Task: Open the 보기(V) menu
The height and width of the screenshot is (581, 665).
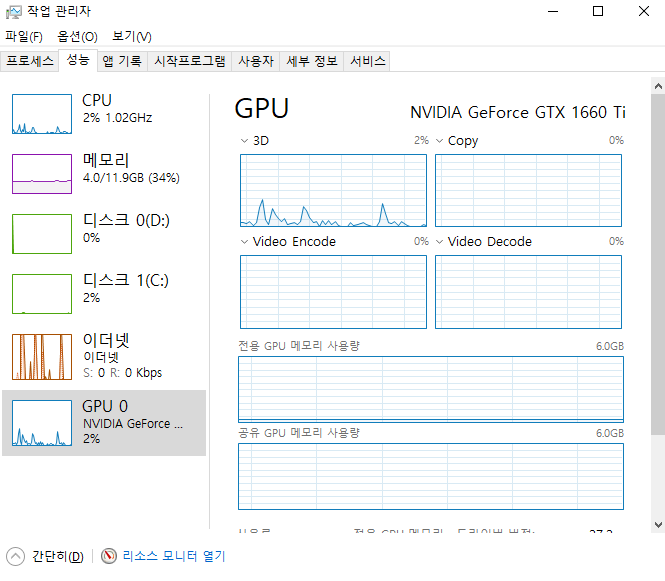Action: [x=132, y=36]
